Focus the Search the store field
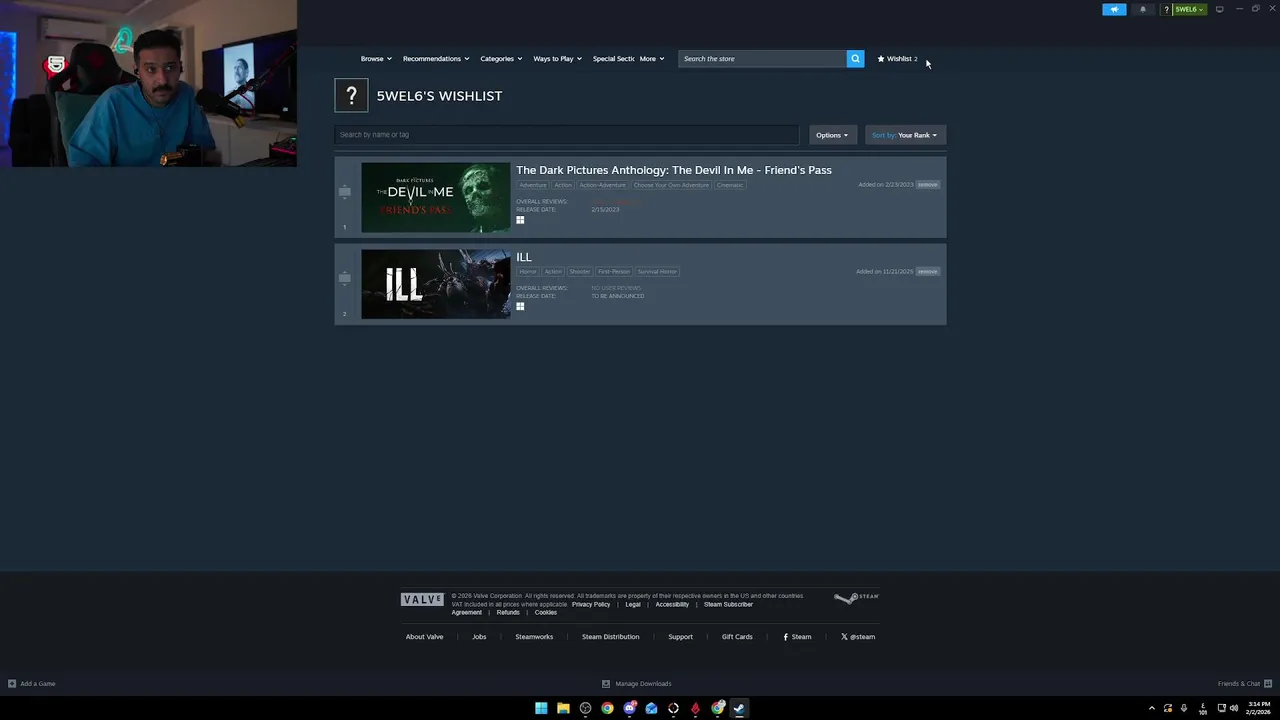The width and height of the screenshot is (1280, 720). click(762, 59)
